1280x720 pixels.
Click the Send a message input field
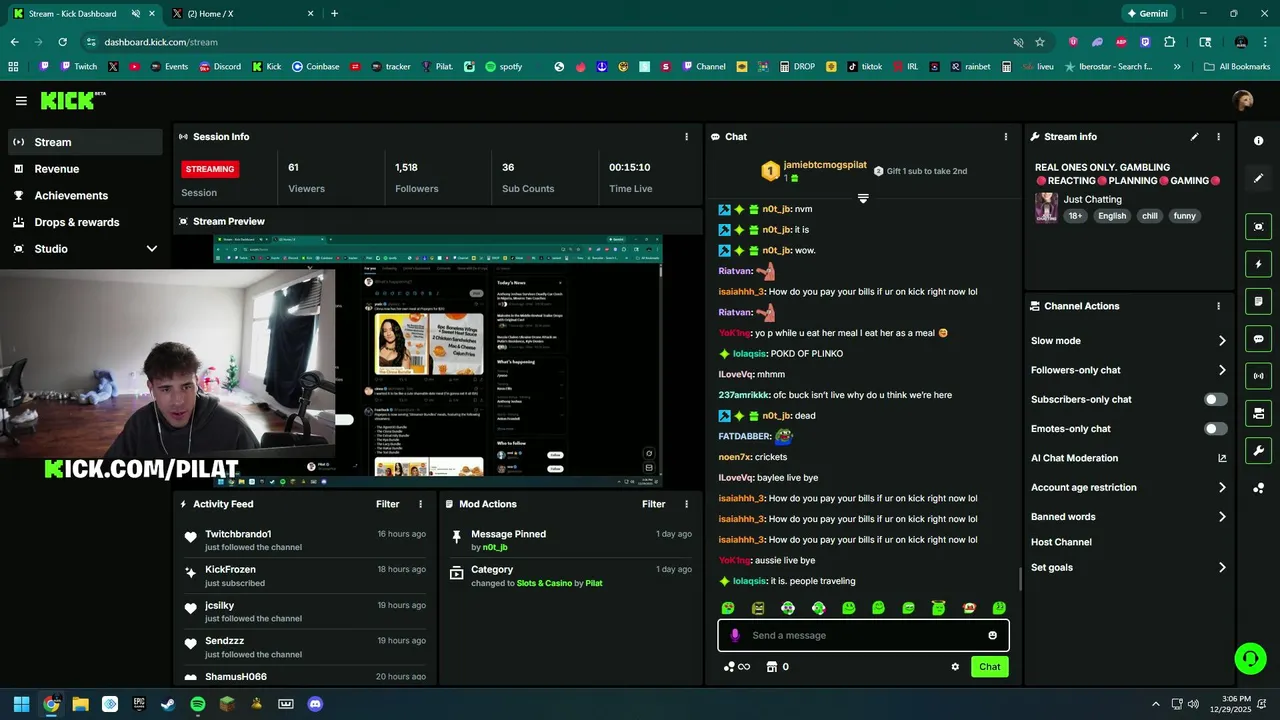[863, 635]
